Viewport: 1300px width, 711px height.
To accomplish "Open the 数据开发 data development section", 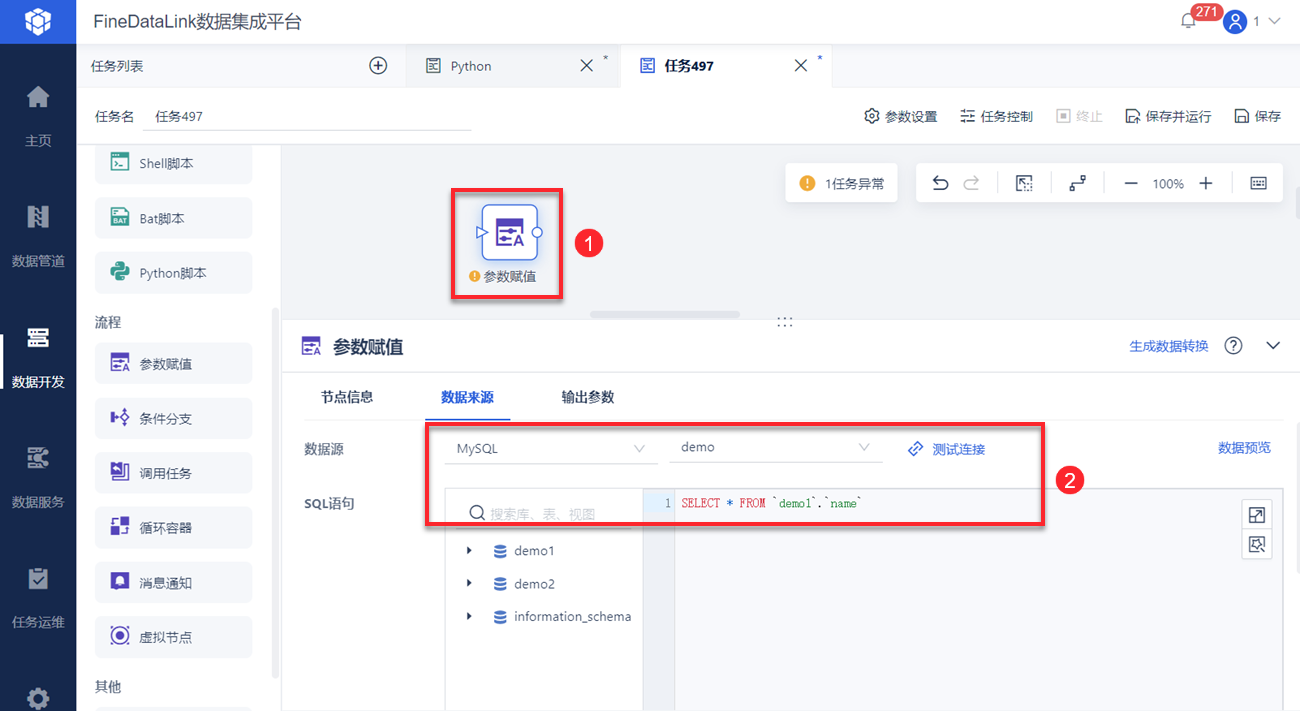I will [x=38, y=356].
